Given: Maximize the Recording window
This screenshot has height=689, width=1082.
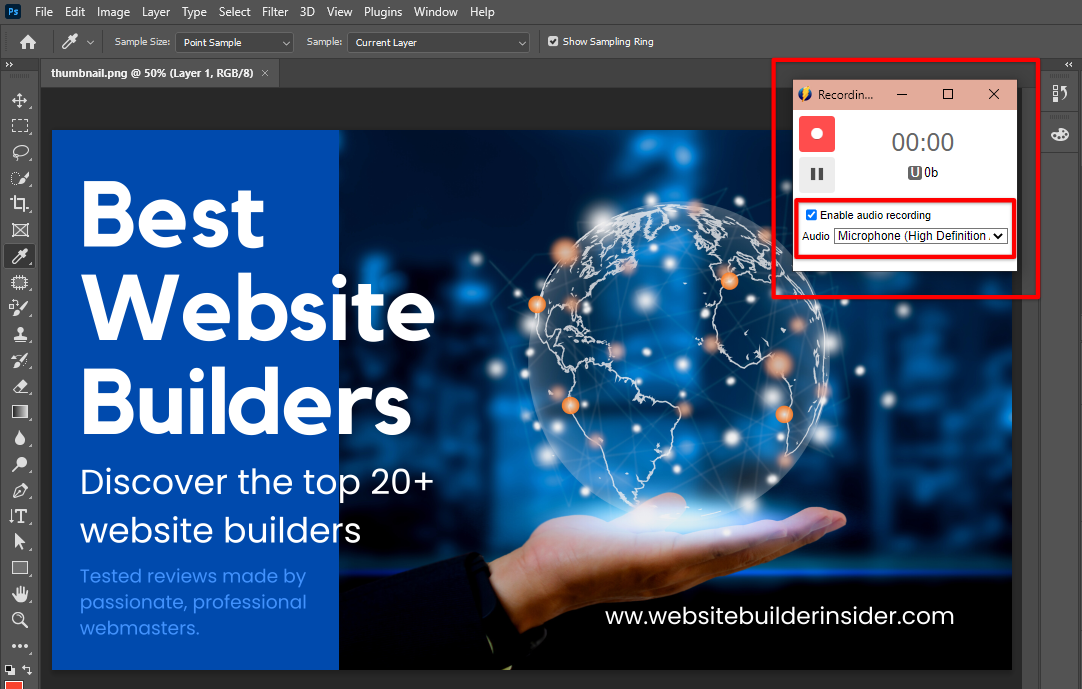Looking at the screenshot, I should click(948, 95).
